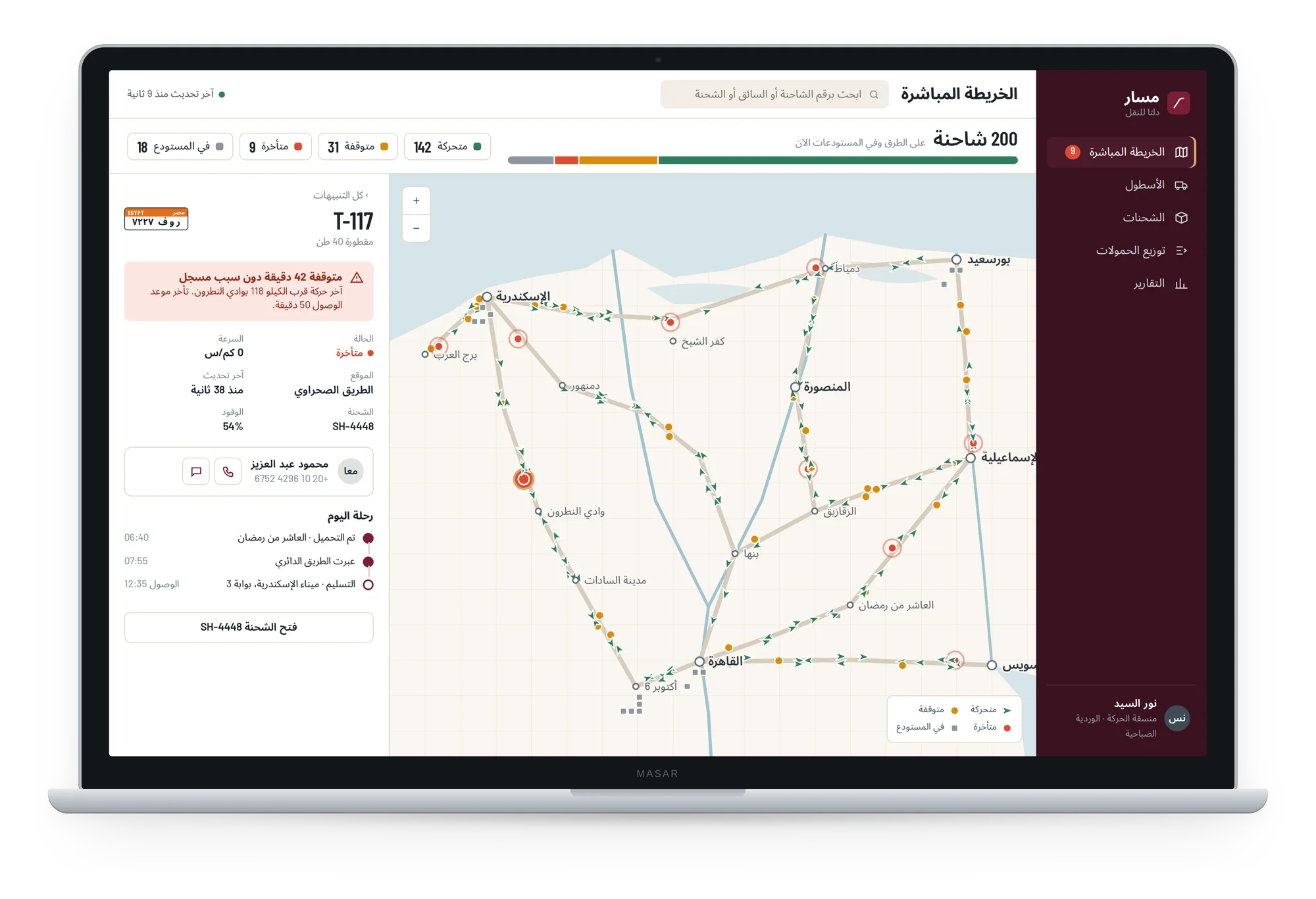Open الشحنات box icon in sidebar
The height and width of the screenshot is (899, 1316).
(x=1181, y=218)
